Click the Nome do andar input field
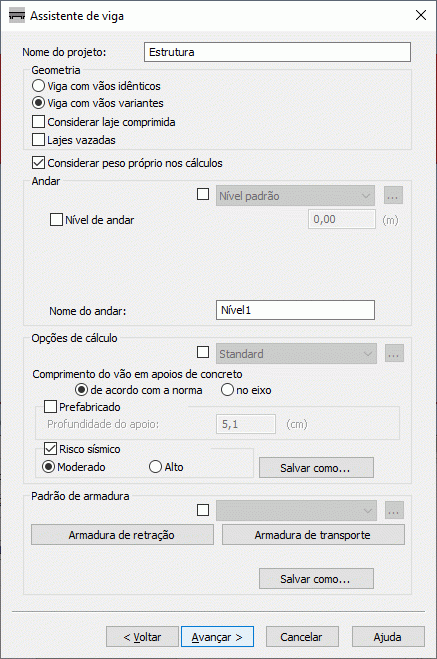This screenshot has height=659, width=437. (x=295, y=310)
